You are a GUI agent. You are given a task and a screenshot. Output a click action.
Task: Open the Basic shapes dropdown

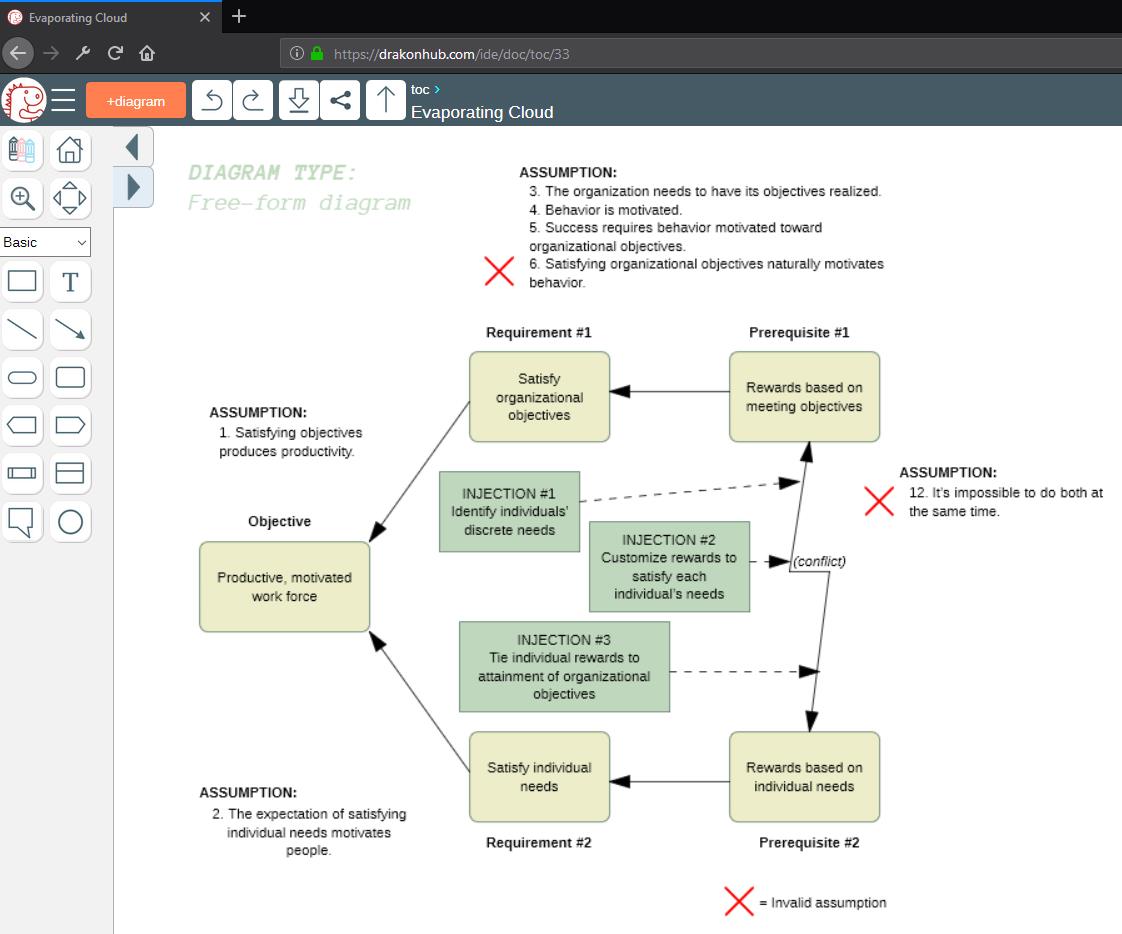coord(45,242)
